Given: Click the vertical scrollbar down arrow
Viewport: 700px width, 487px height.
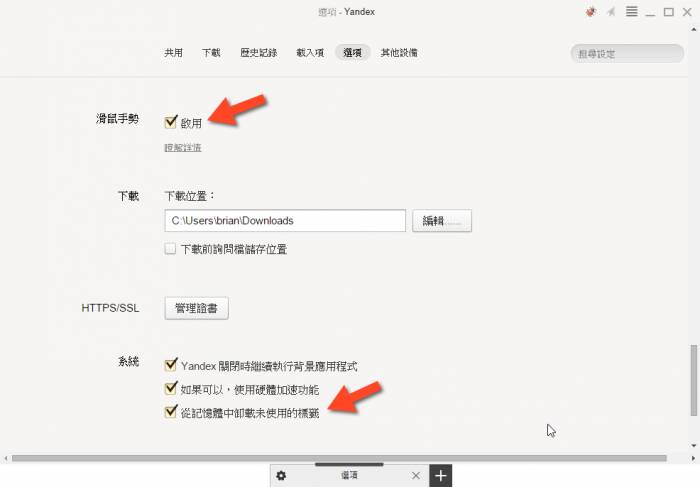Looking at the screenshot, I should click(x=693, y=445).
